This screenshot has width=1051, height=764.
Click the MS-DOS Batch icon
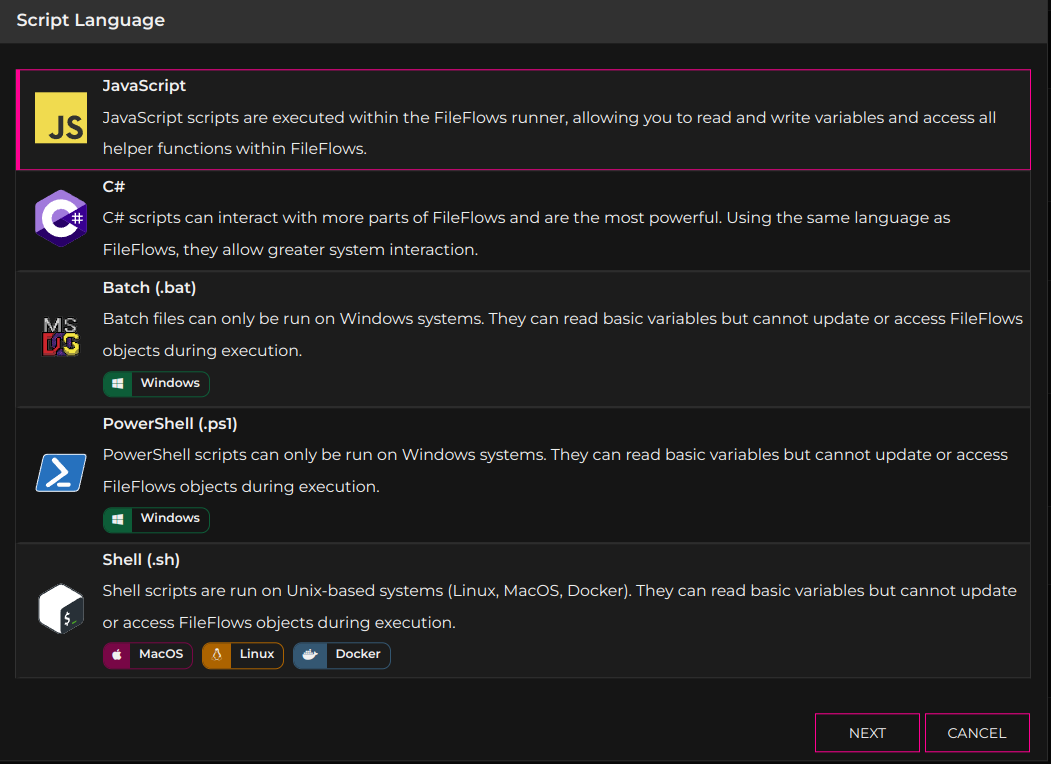tap(61, 336)
